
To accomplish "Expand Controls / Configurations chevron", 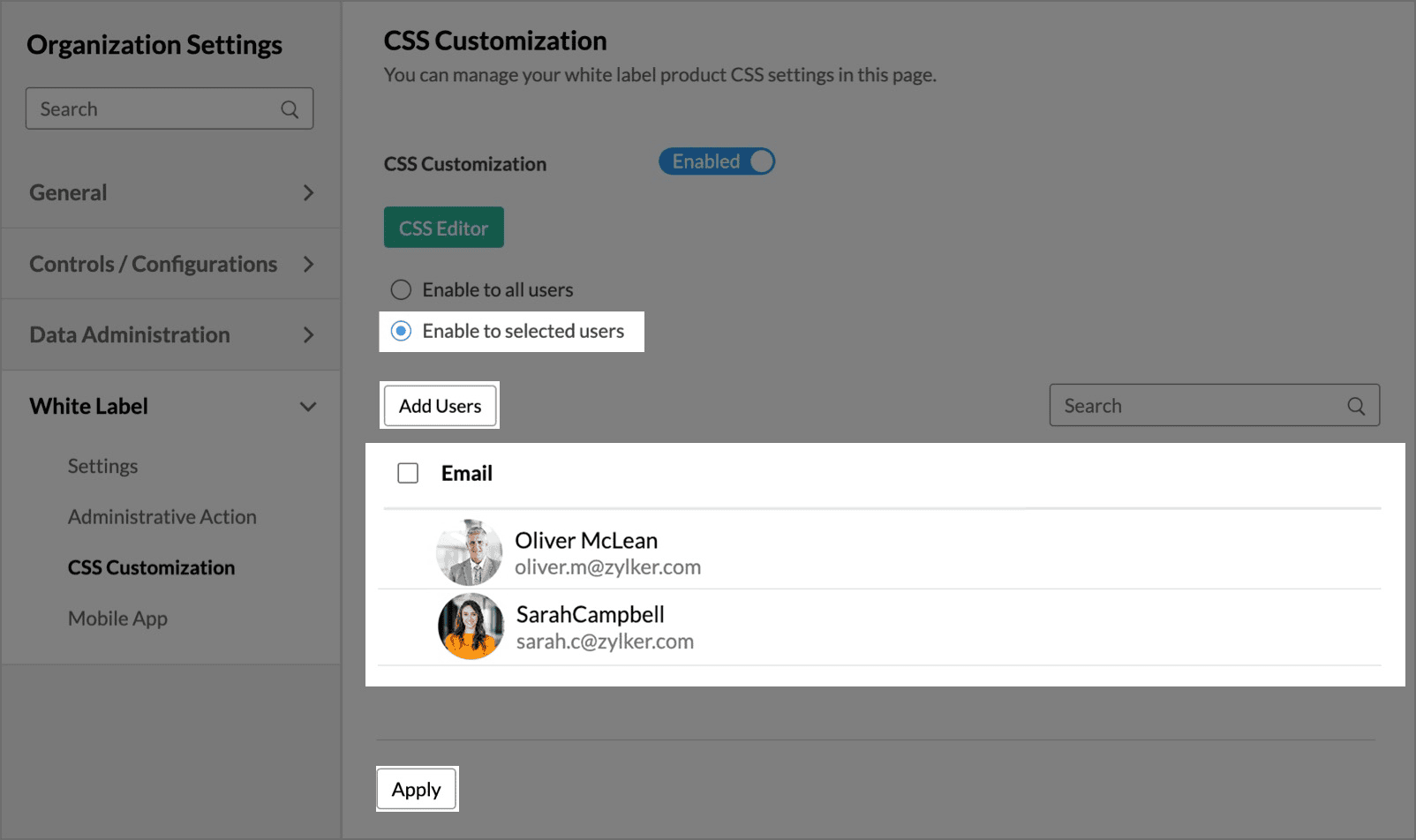I will point(308,264).
